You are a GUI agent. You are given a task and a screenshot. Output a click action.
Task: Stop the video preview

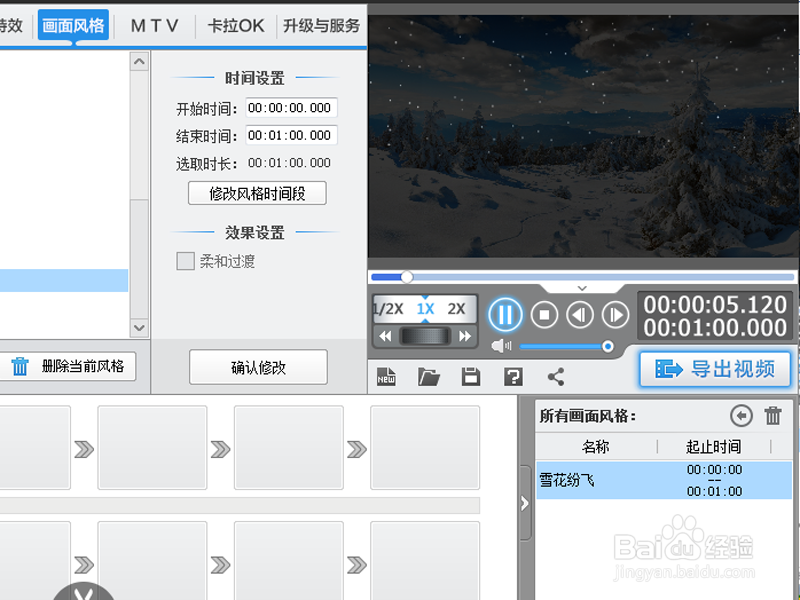(544, 315)
